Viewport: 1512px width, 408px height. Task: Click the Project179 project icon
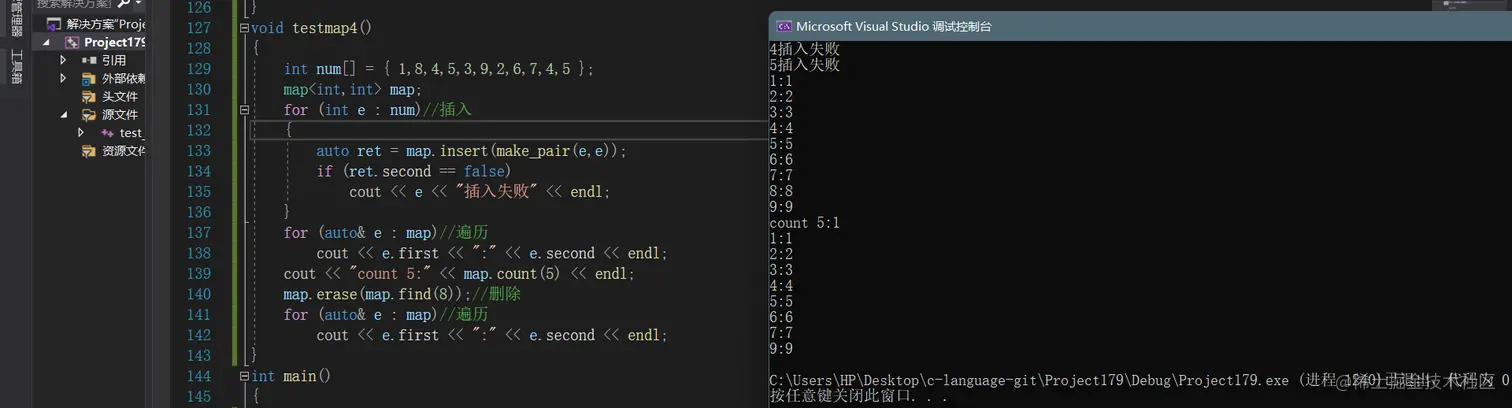click(x=71, y=43)
